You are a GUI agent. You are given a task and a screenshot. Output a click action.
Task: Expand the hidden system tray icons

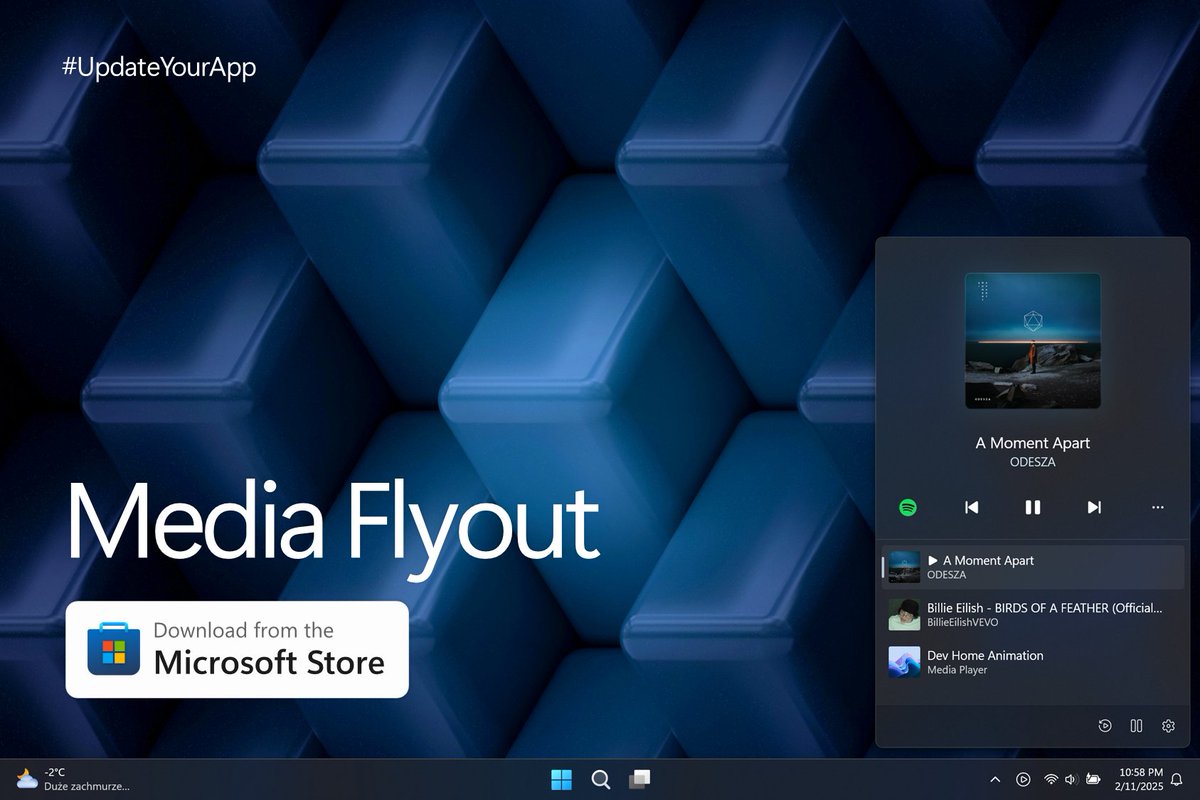[x=995, y=779]
